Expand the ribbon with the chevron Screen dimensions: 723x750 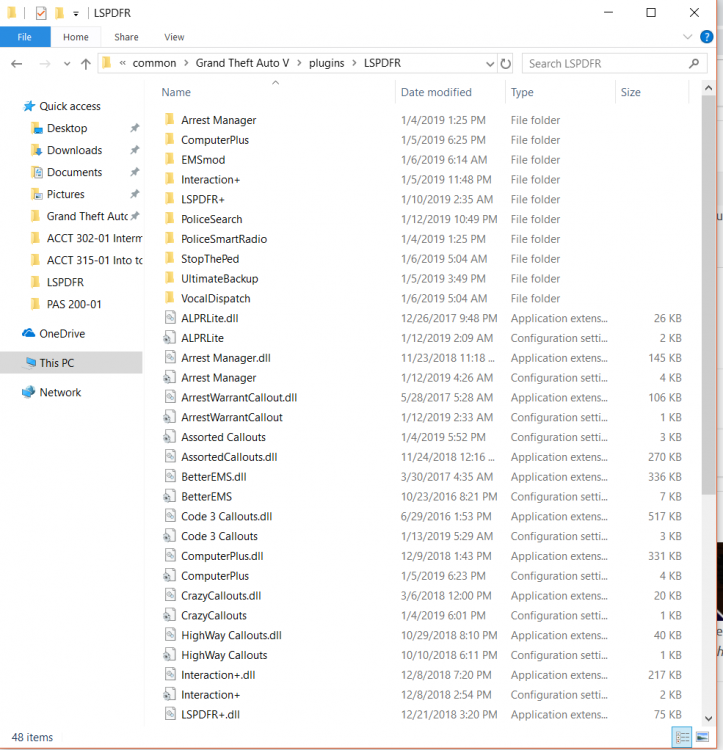tap(687, 37)
